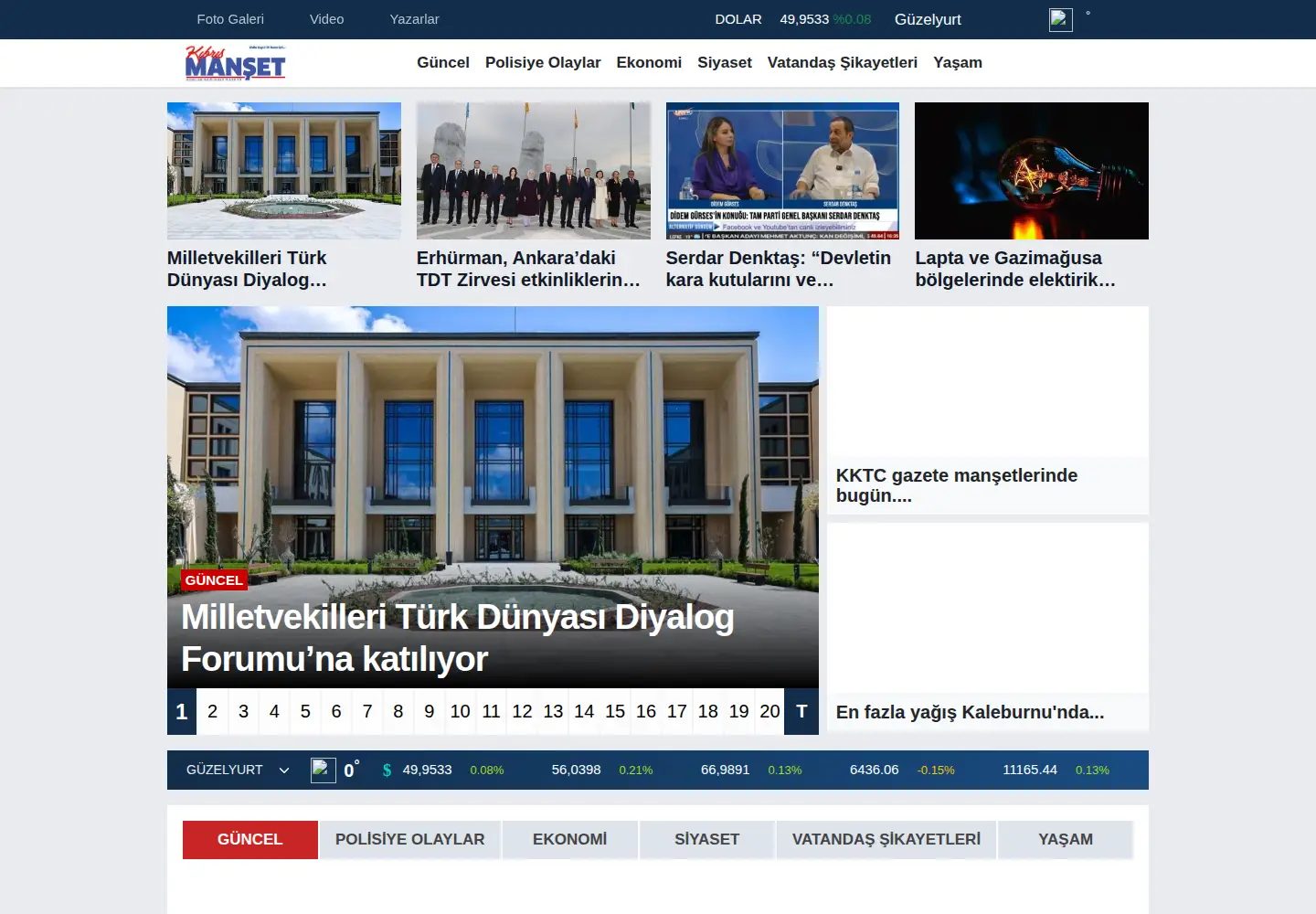Open the Ekonomi menu item
The width and height of the screenshot is (1316, 914).
coord(649,62)
